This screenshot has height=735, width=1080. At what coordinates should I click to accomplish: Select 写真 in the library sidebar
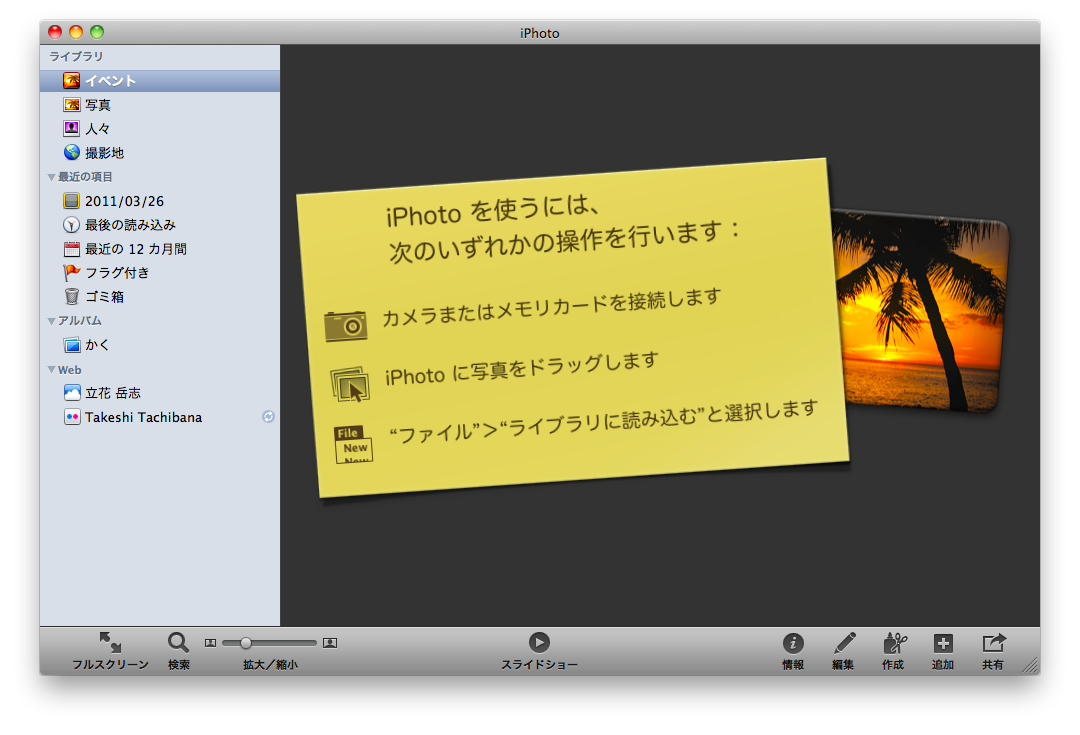pos(97,105)
